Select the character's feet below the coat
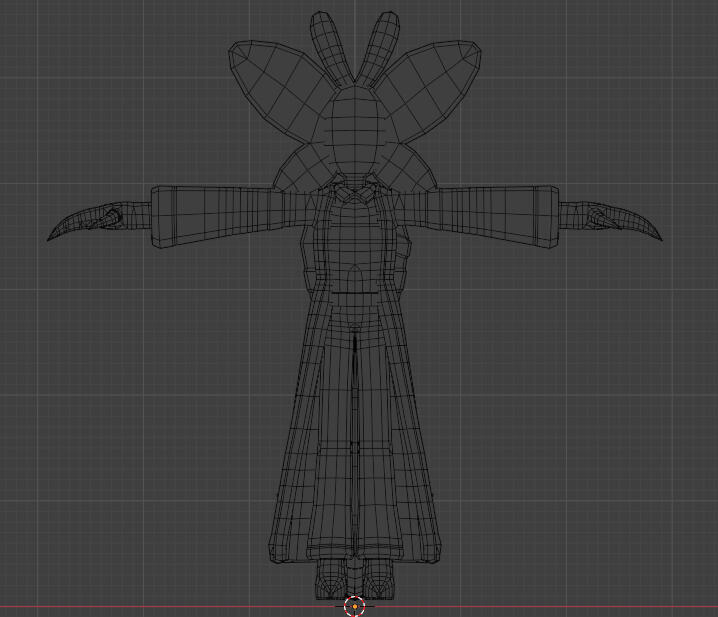The height and width of the screenshot is (617, 718). coord(355,578)
